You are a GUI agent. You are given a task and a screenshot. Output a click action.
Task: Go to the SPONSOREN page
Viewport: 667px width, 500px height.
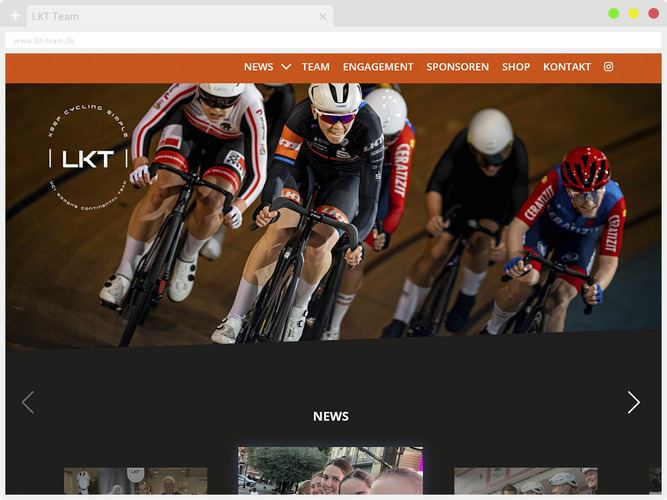click(x=458, y=67)
